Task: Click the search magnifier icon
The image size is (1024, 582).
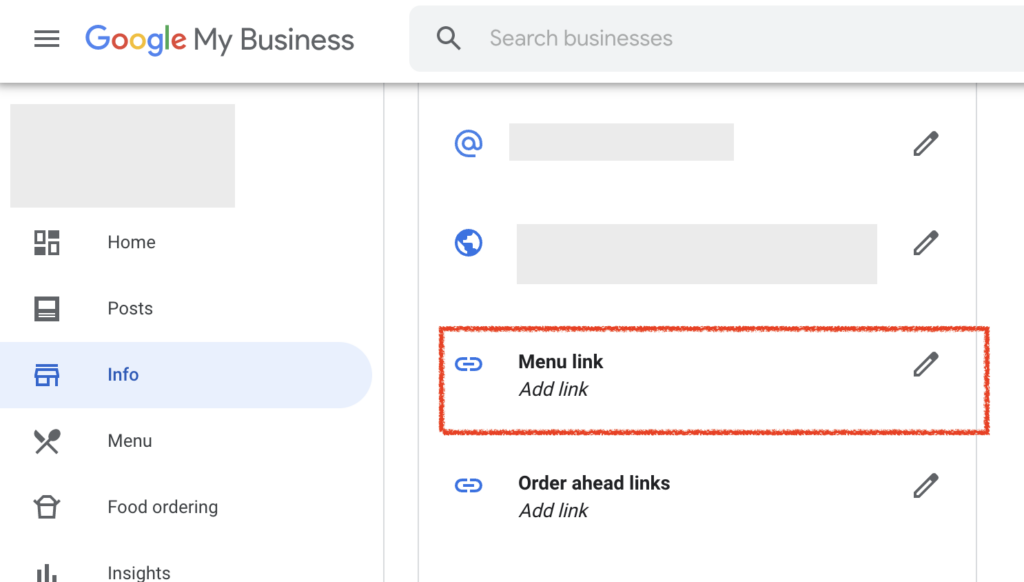Action: click(449, 39)
